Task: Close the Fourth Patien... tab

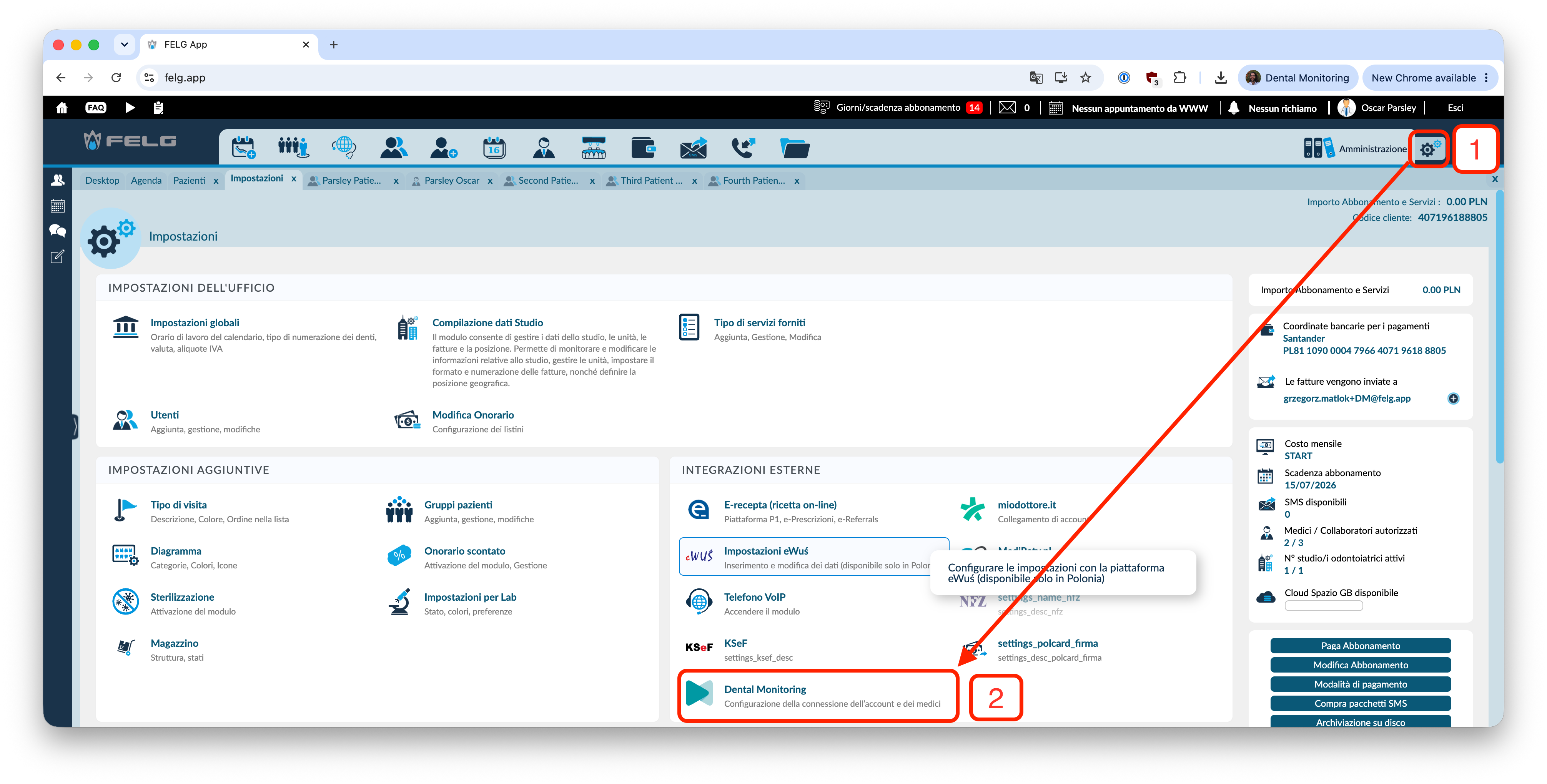Action: pyautogui.click(x=797, y=181)
